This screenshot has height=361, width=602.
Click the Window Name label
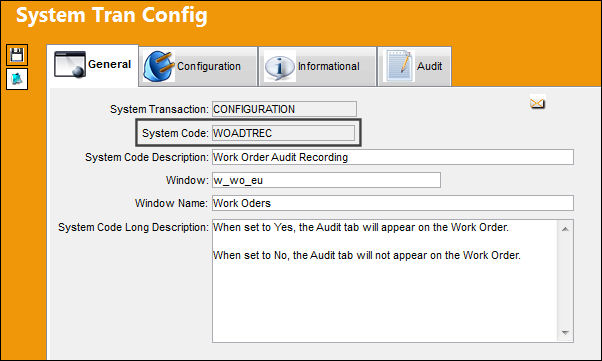pyautogui.click(x=171, y=203)
